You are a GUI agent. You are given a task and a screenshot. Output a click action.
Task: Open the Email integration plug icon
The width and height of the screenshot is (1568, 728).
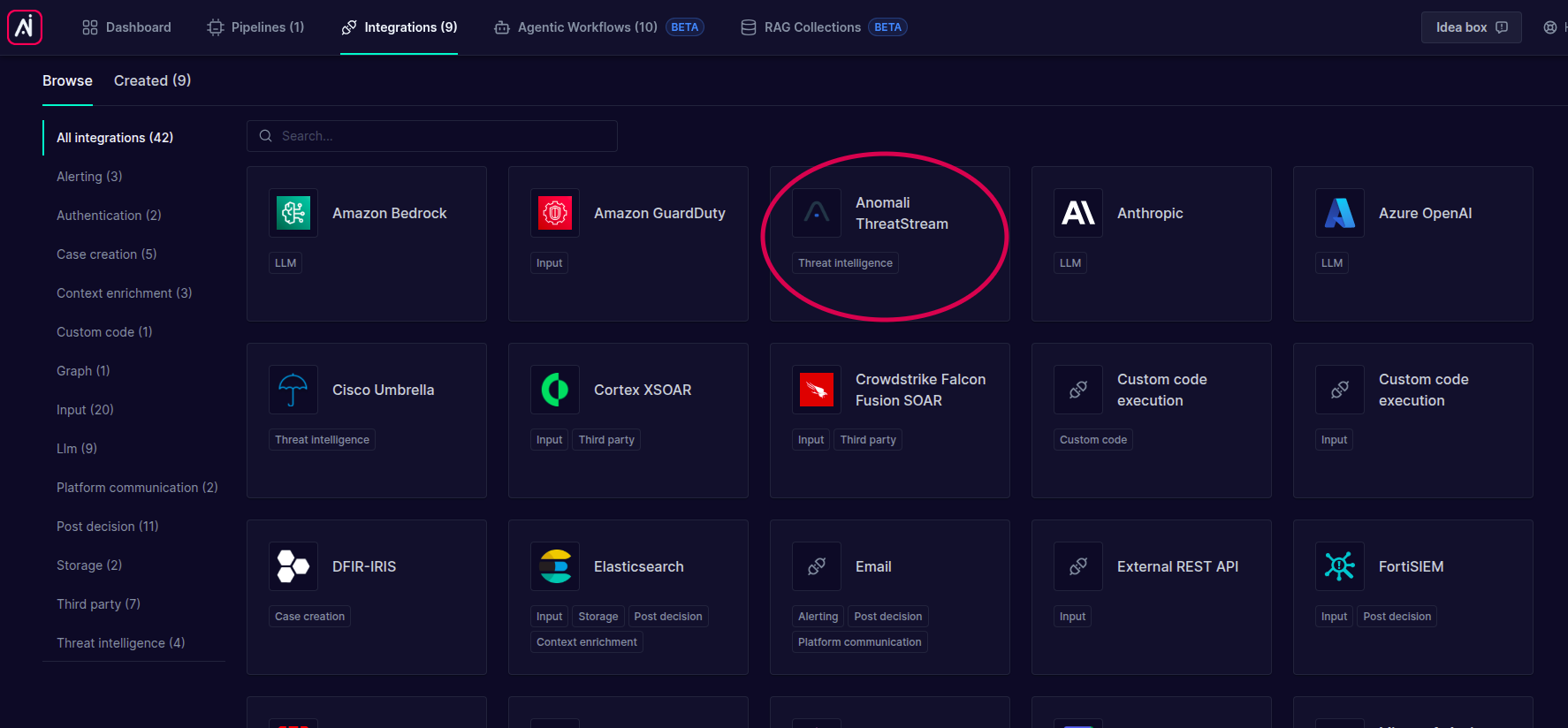tap(817, 566)
